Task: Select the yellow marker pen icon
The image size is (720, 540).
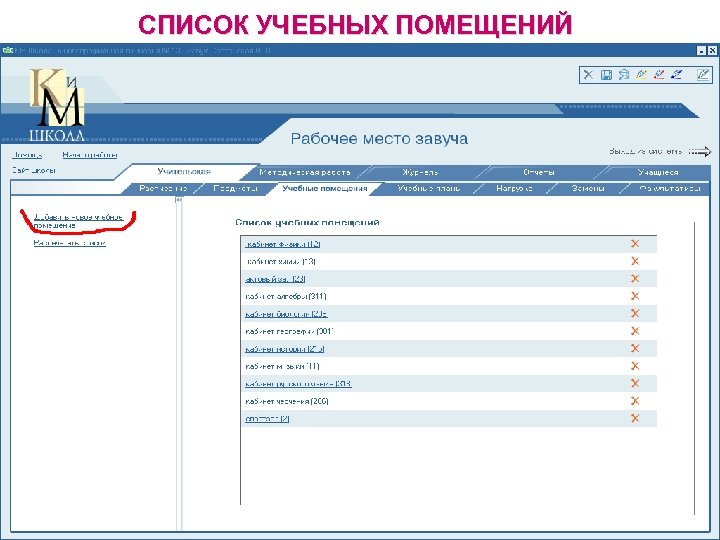Action: click(641, 74)
